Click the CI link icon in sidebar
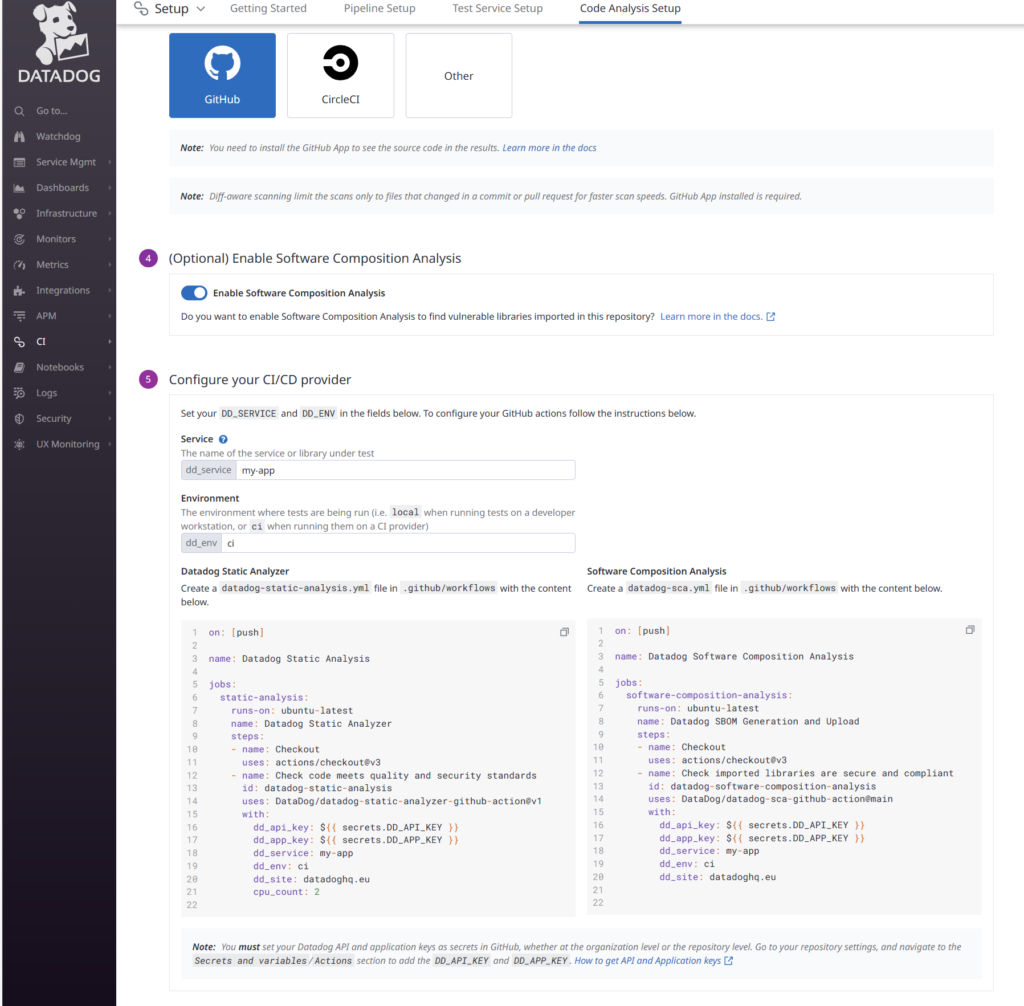Image resolution: width=1024 pixels, height=1006 pixels. point(20,342)
